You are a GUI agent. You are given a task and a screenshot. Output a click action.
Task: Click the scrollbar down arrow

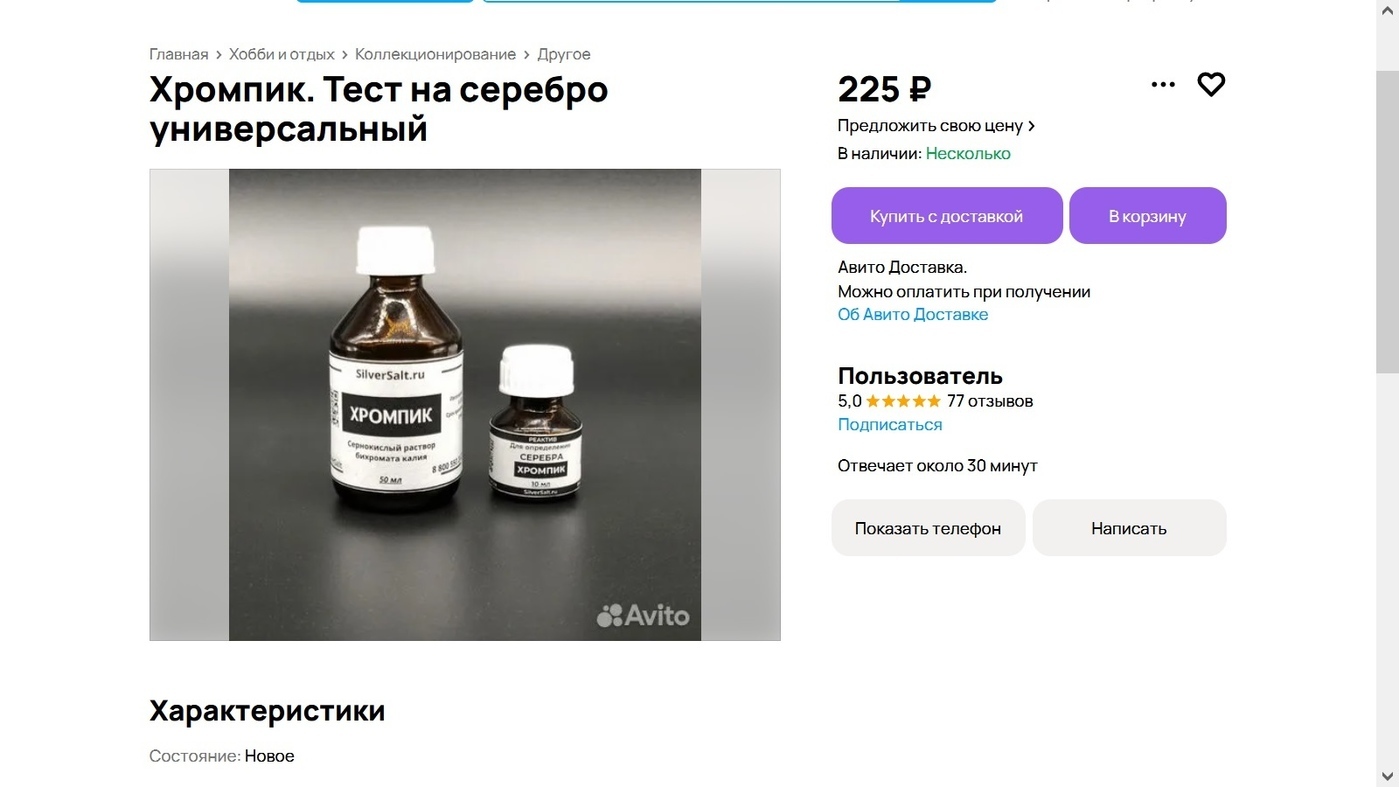[1389, 776]
